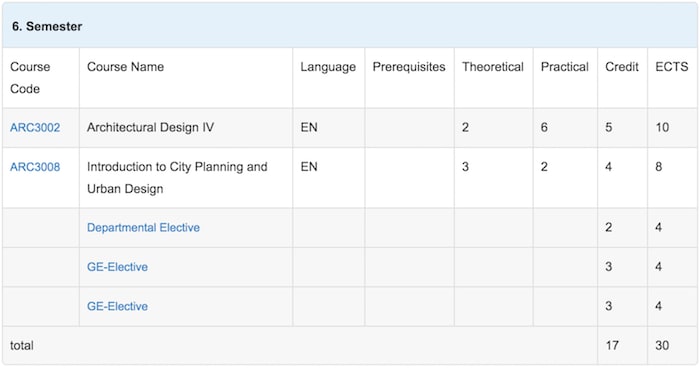Viewport: 700px width, 368px height.
Task: Click the Prerequisites column header
Action: click(409, 67)
